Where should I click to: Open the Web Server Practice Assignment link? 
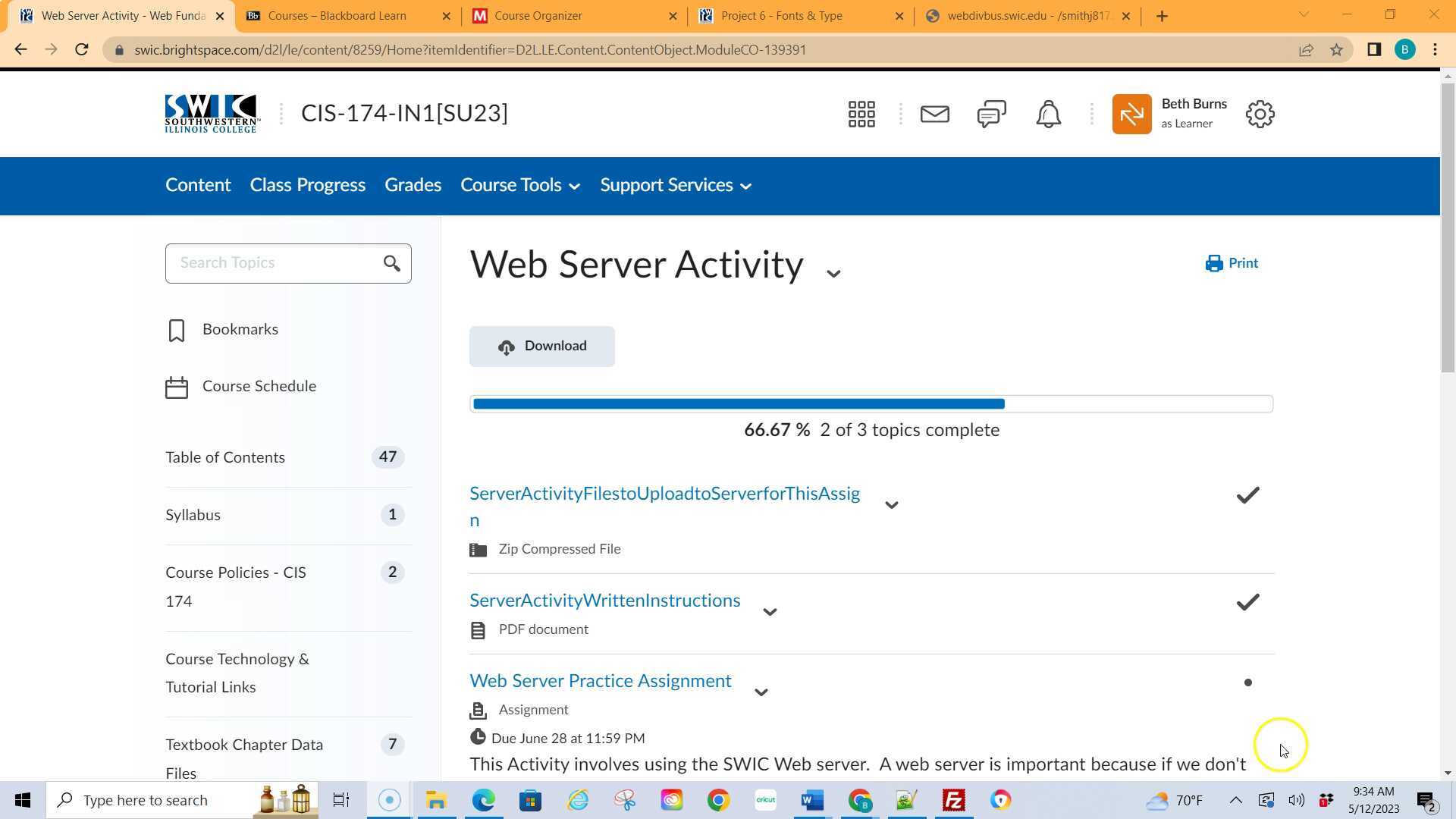coord(600,681)
